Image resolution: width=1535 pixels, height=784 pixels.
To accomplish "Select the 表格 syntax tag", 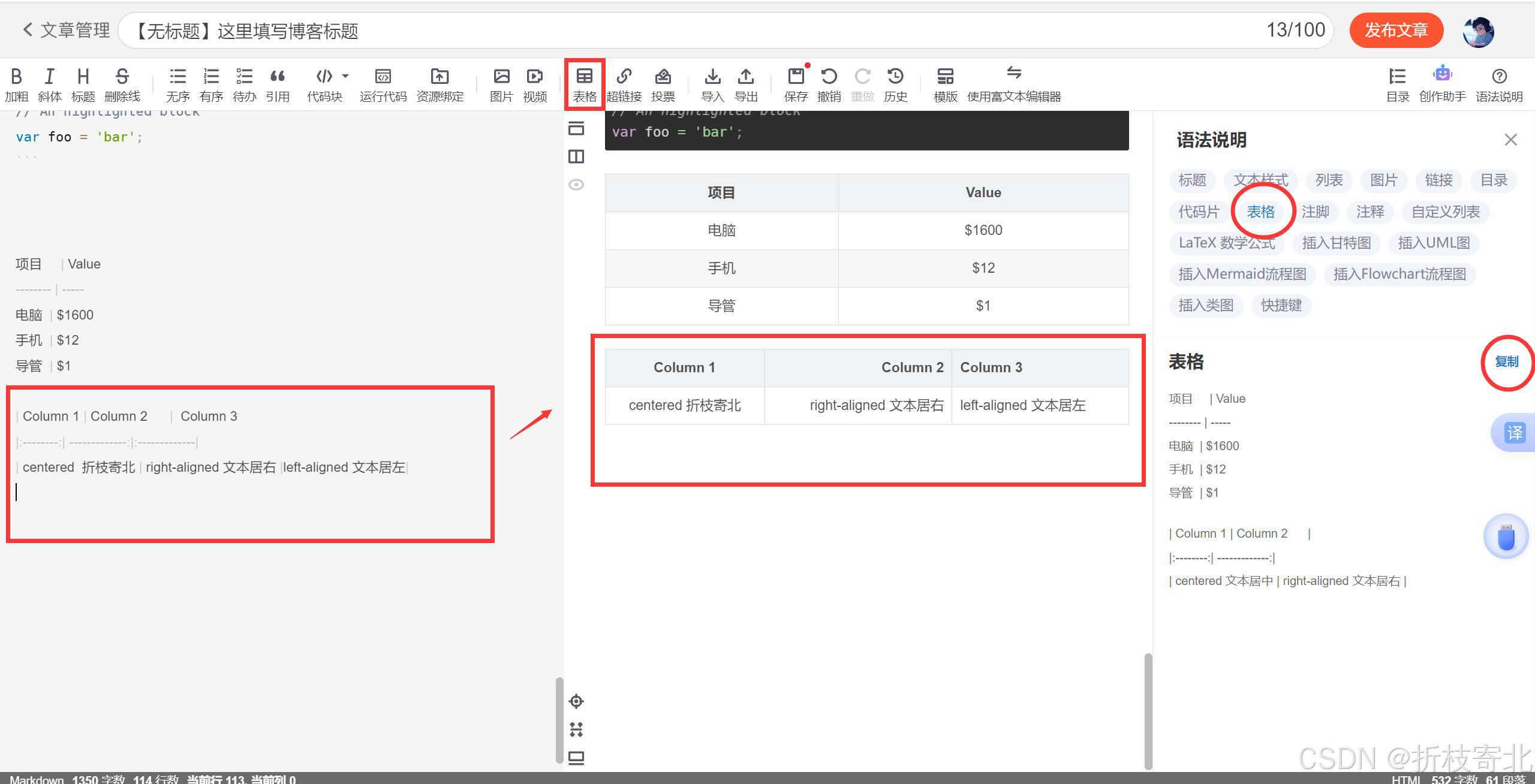I will click(x=1261, y=212).
